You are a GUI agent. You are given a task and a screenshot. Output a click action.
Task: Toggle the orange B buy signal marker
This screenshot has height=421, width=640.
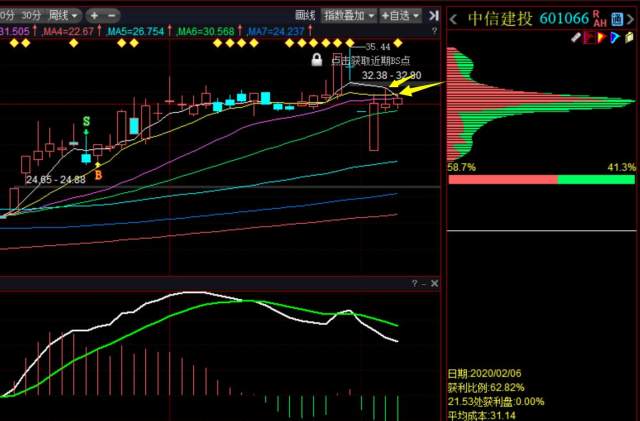(98, 174)
